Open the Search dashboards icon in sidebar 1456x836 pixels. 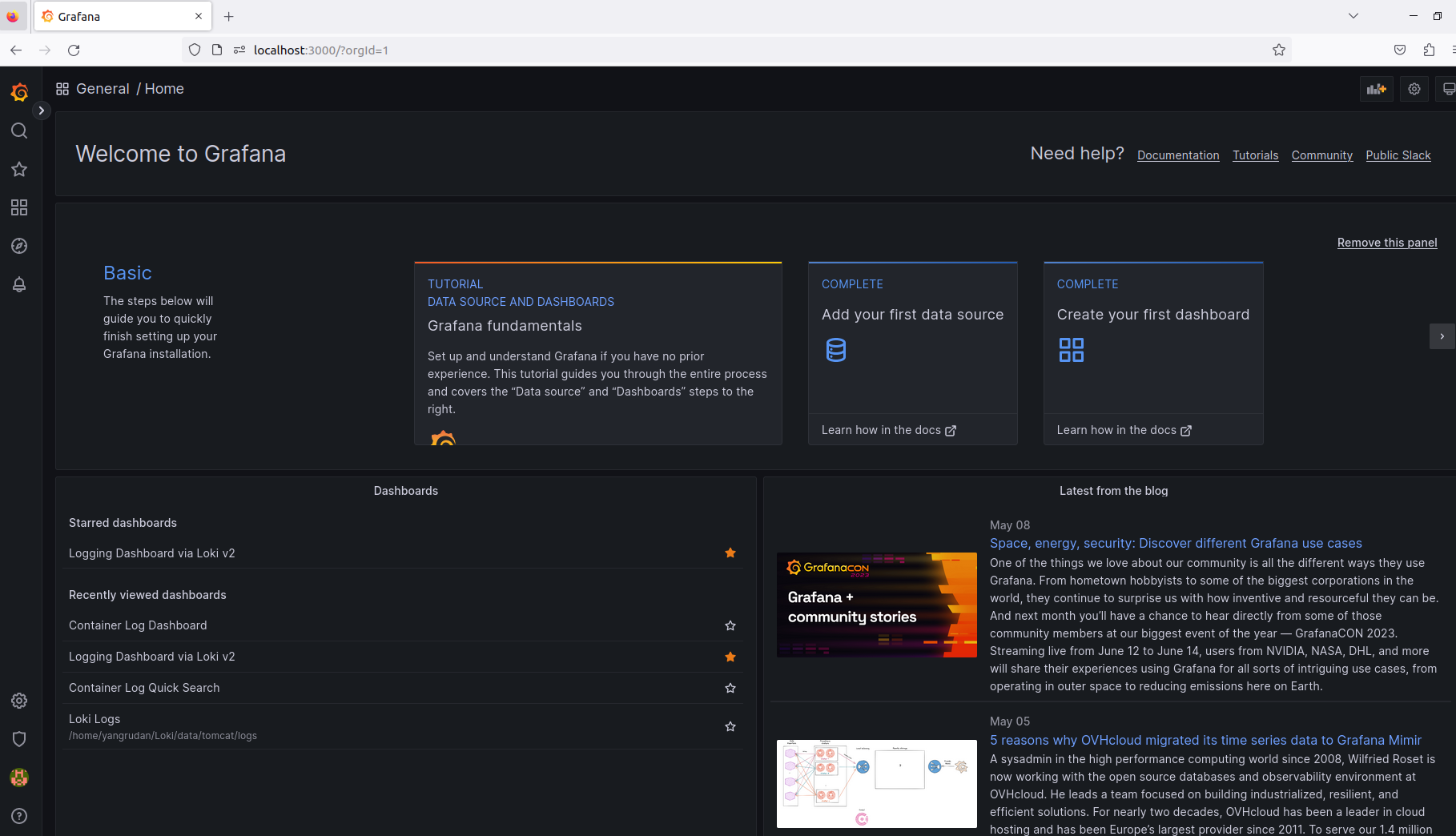point(19,131)
